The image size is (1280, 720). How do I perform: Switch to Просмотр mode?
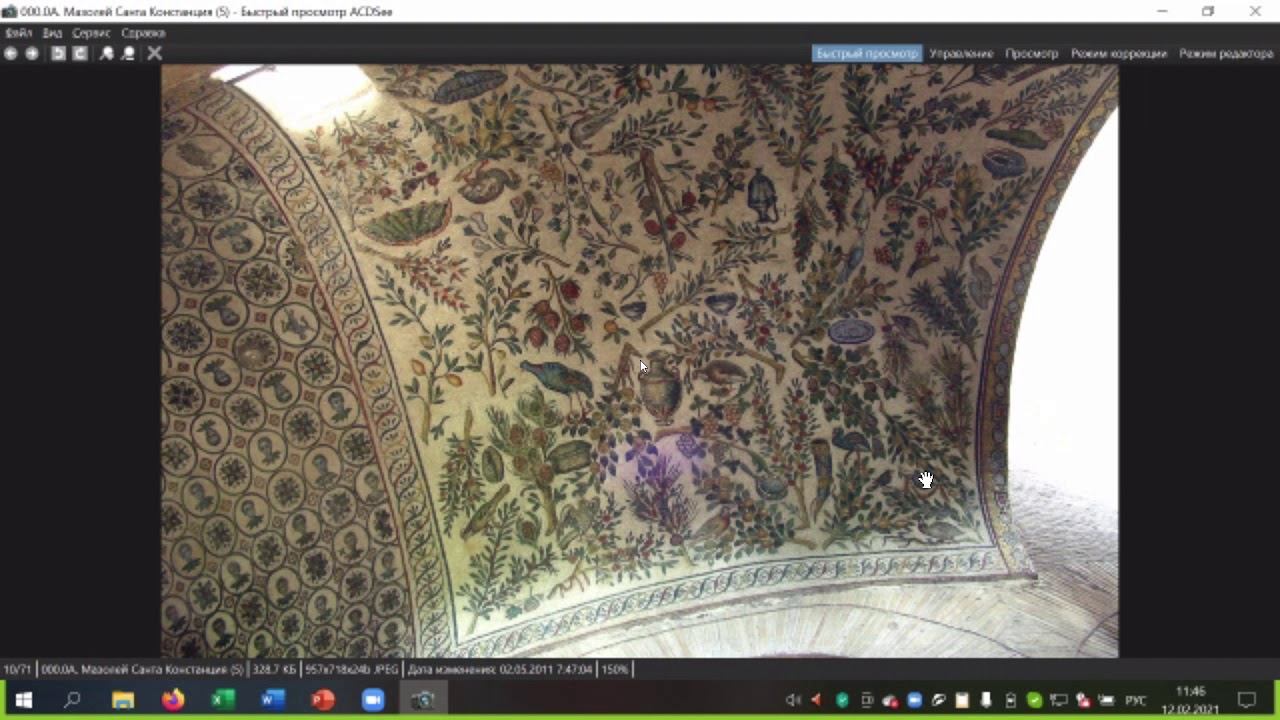[x=1032, y=53]
